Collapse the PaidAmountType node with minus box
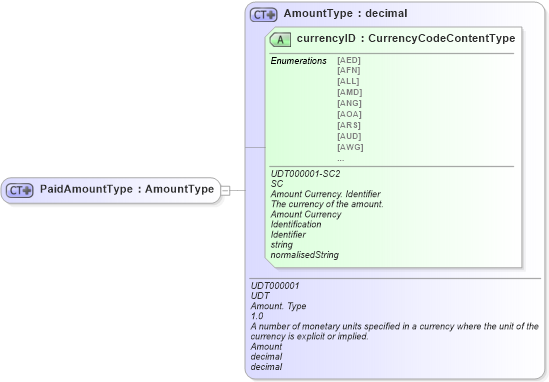 click(225, 191)
